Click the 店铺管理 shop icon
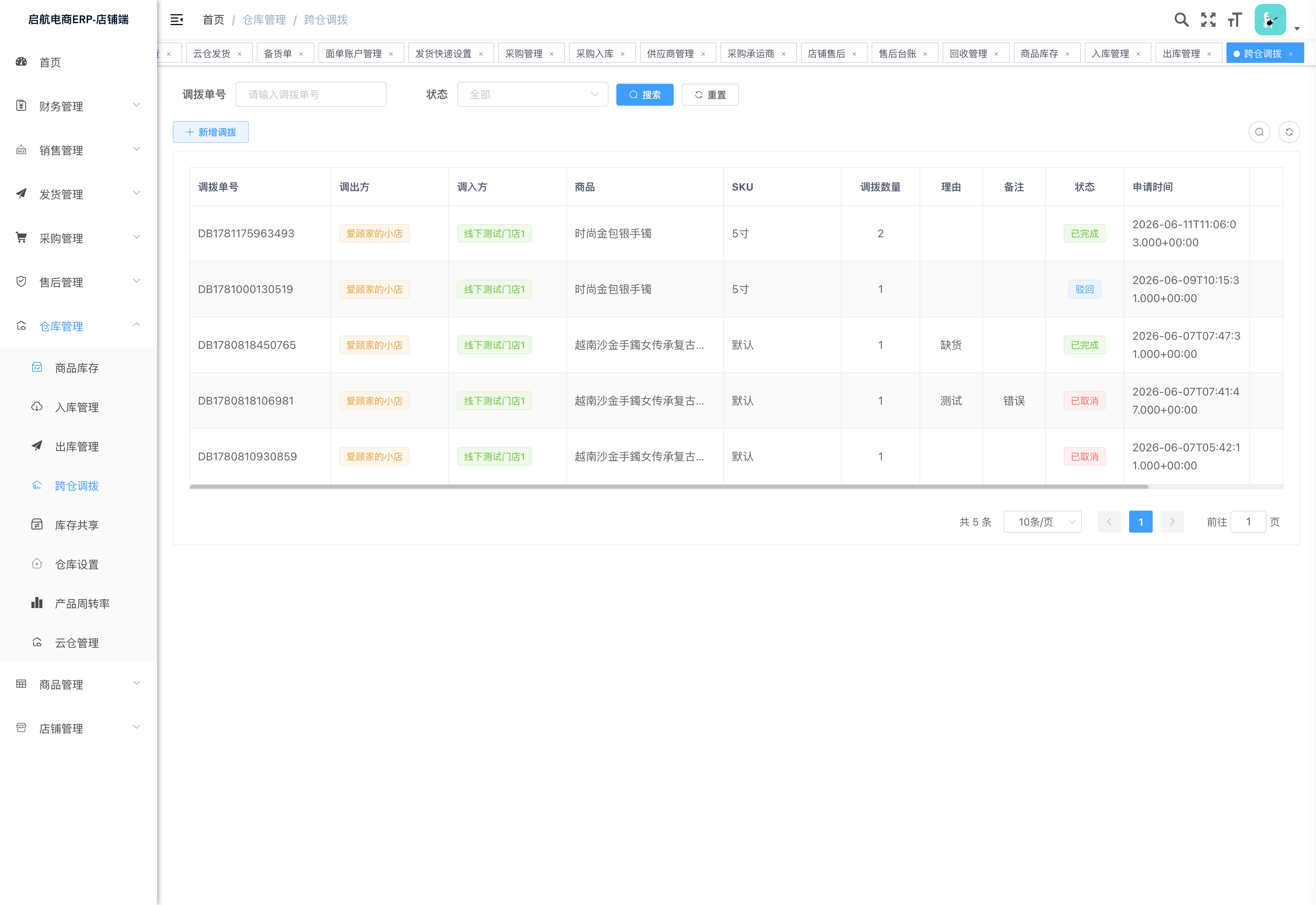This screenshot has width=1316, height=905. (x=22, y=727)
